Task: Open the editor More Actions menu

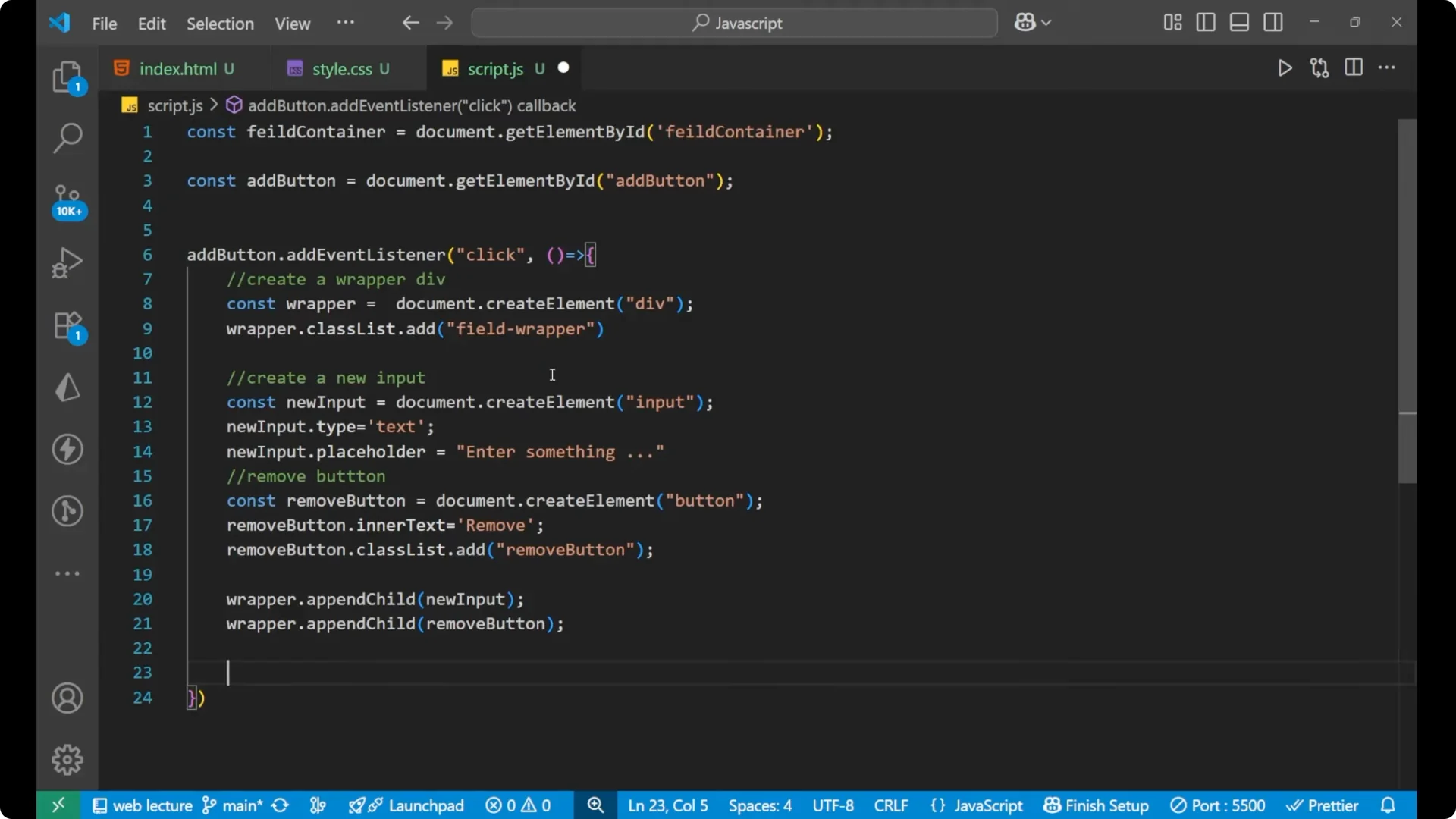Action: pos(1388,67)
